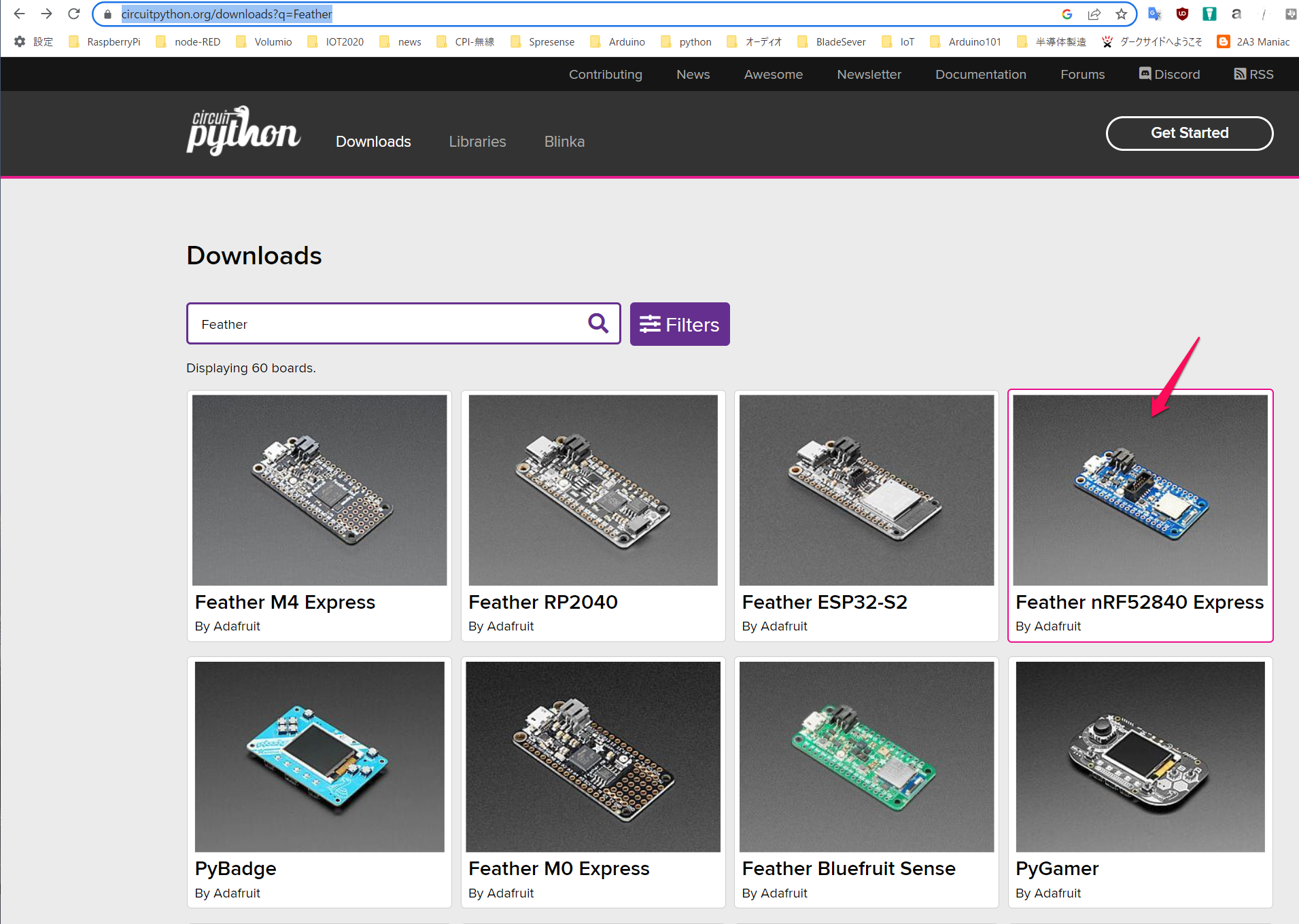The height and width of the screenshot is (924, 1299).
Task: Open the Feather RP2040 board image
Action: (x=593, y=490)
